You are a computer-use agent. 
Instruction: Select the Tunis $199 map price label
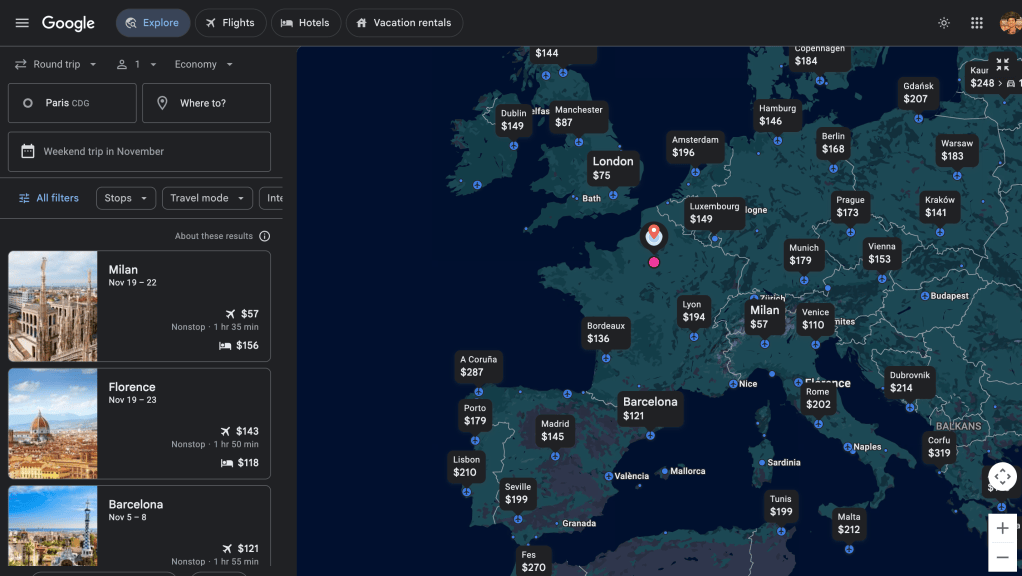pyautogui.click(x=781, y=506)
